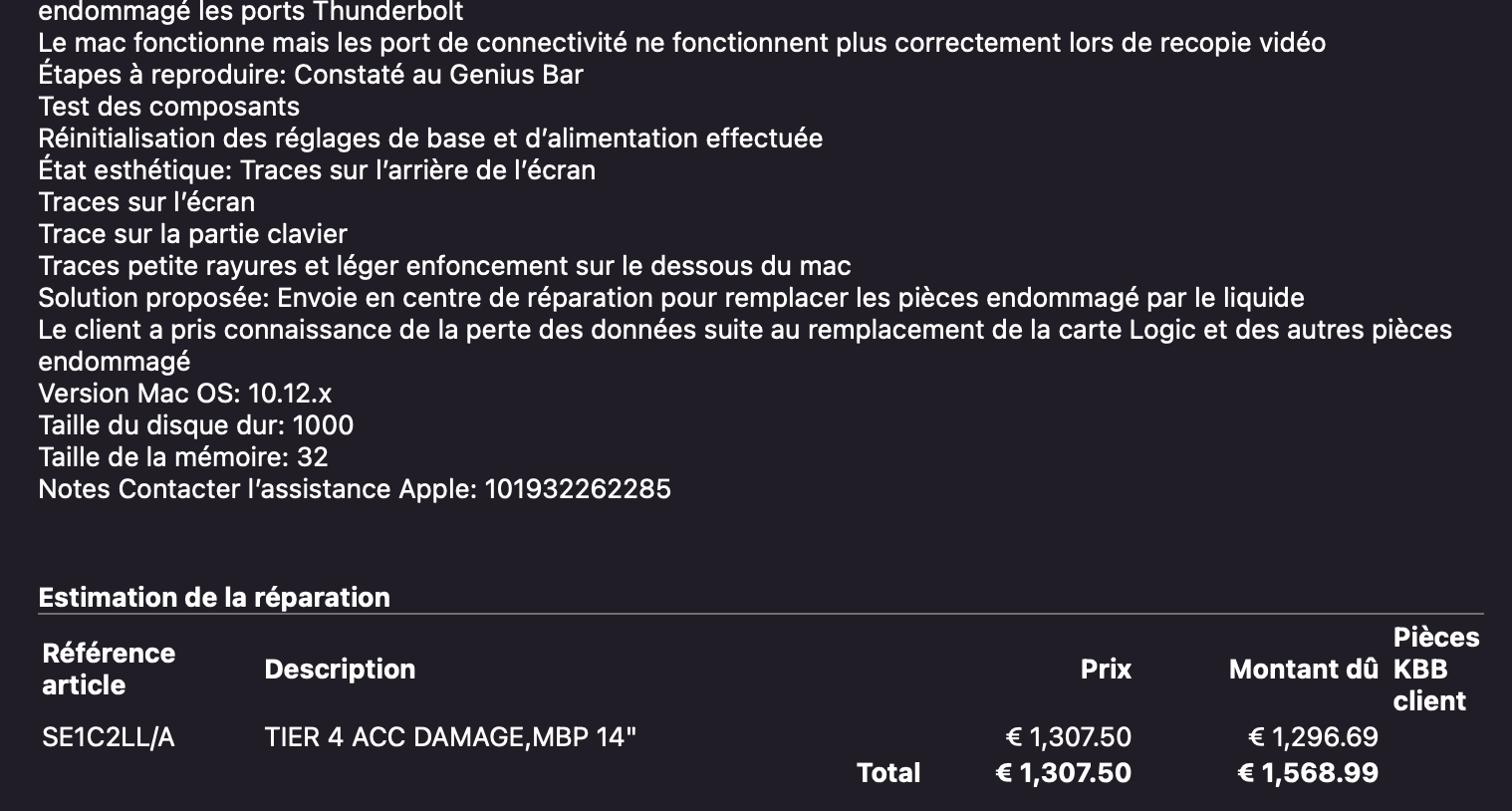Viewport: 1512px width, 811px height.
Task: Click the "Solution proposée" line
Action: 670,298
